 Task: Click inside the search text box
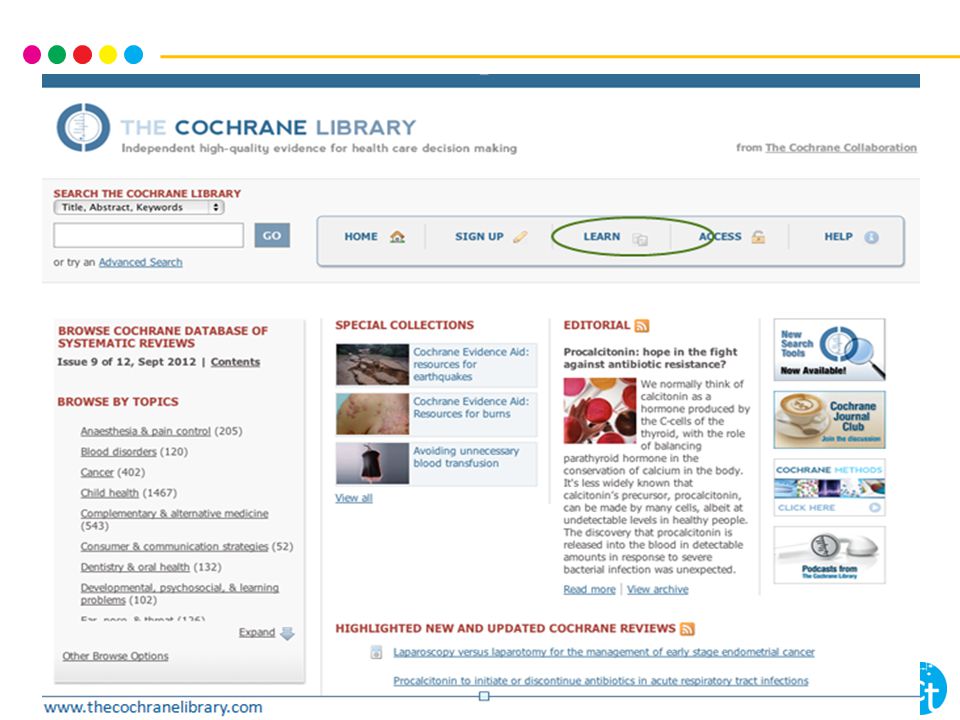149,236
